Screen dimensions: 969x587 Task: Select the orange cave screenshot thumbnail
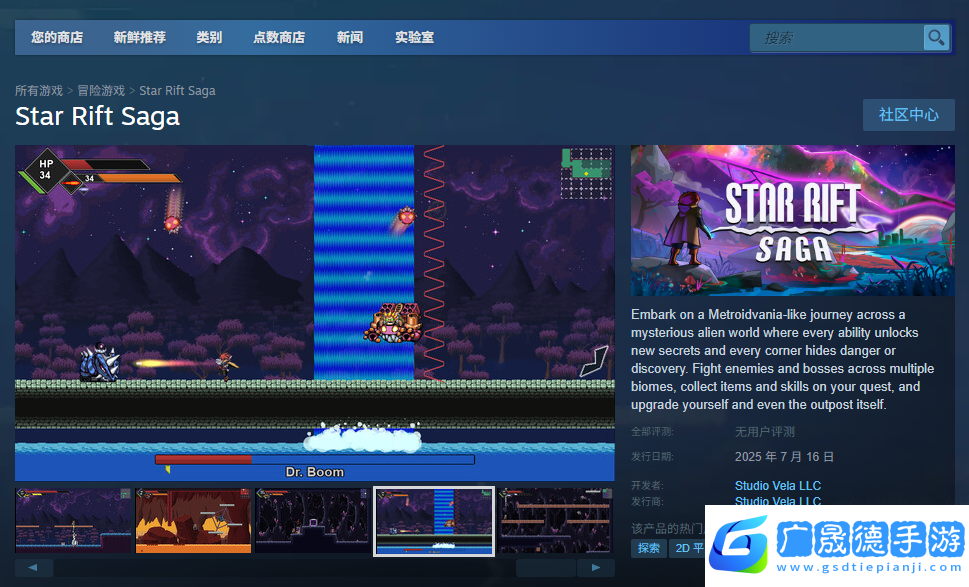click(193, 521)
